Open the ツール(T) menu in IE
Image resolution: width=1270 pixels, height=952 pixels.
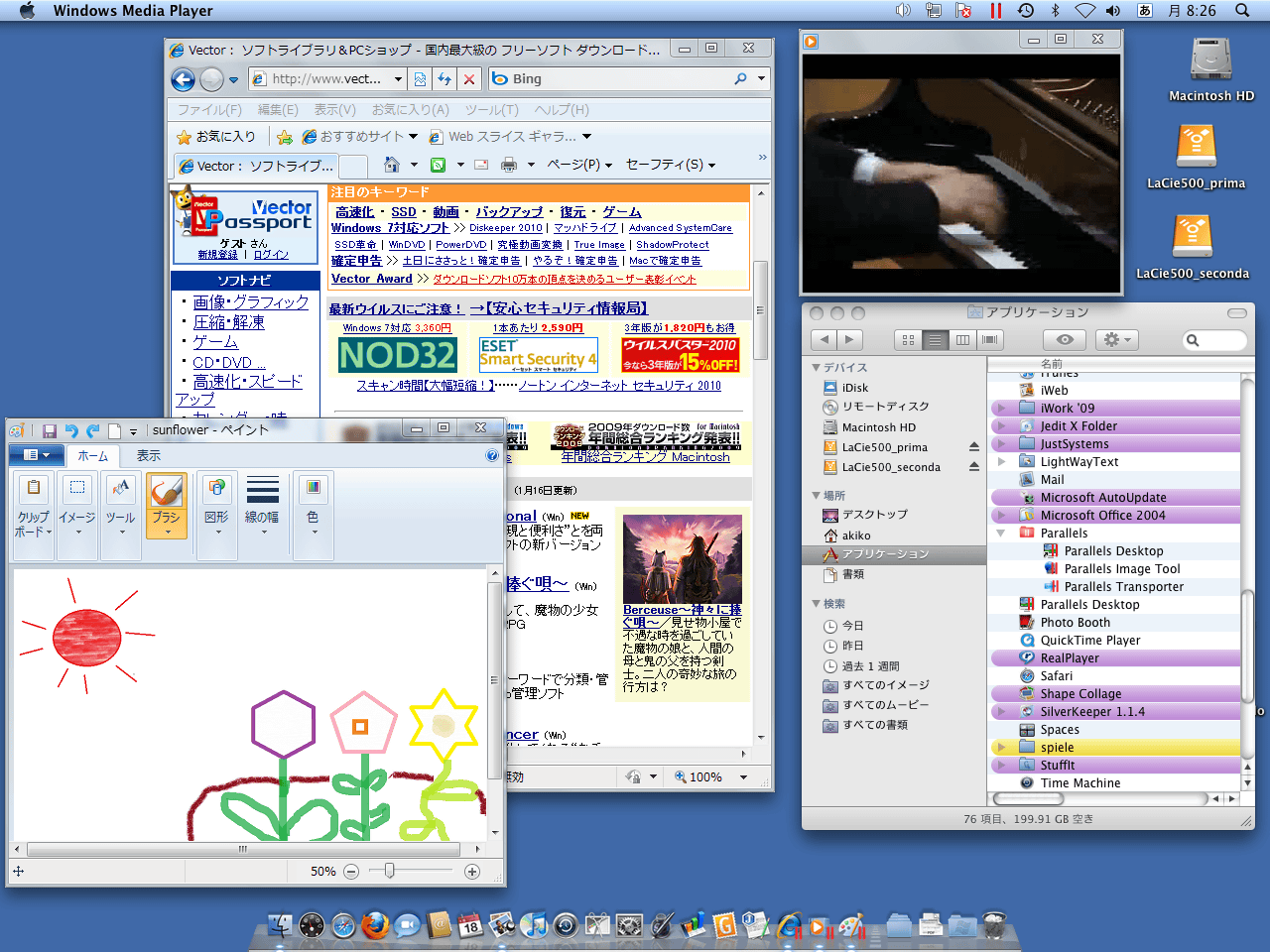coord(491,110)
